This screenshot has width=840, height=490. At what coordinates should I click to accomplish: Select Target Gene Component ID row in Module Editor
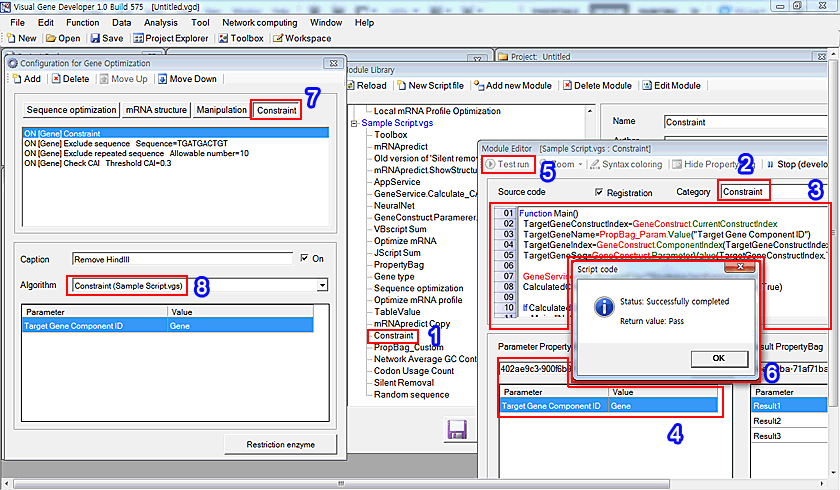(x=609, y=406)
